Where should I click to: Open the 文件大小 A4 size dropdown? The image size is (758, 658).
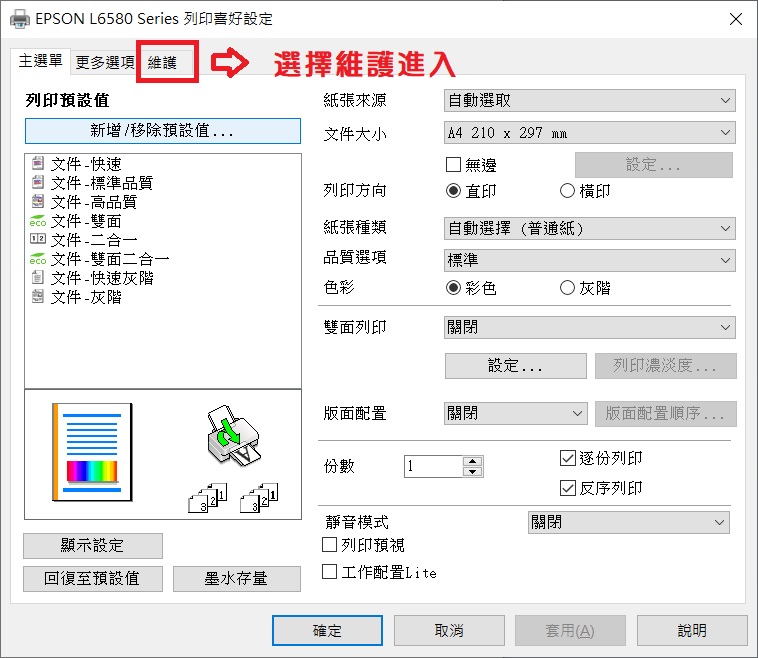(x=590, y=132)
